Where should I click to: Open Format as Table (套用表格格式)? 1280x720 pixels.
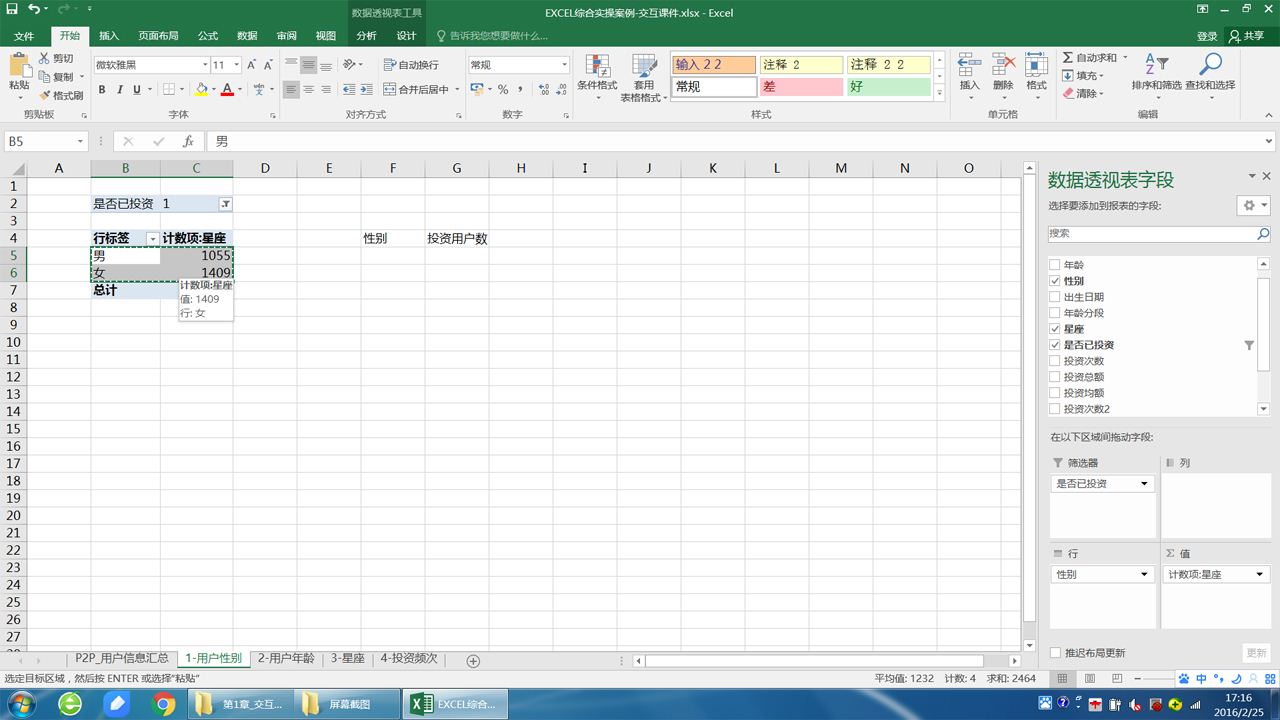644,78
